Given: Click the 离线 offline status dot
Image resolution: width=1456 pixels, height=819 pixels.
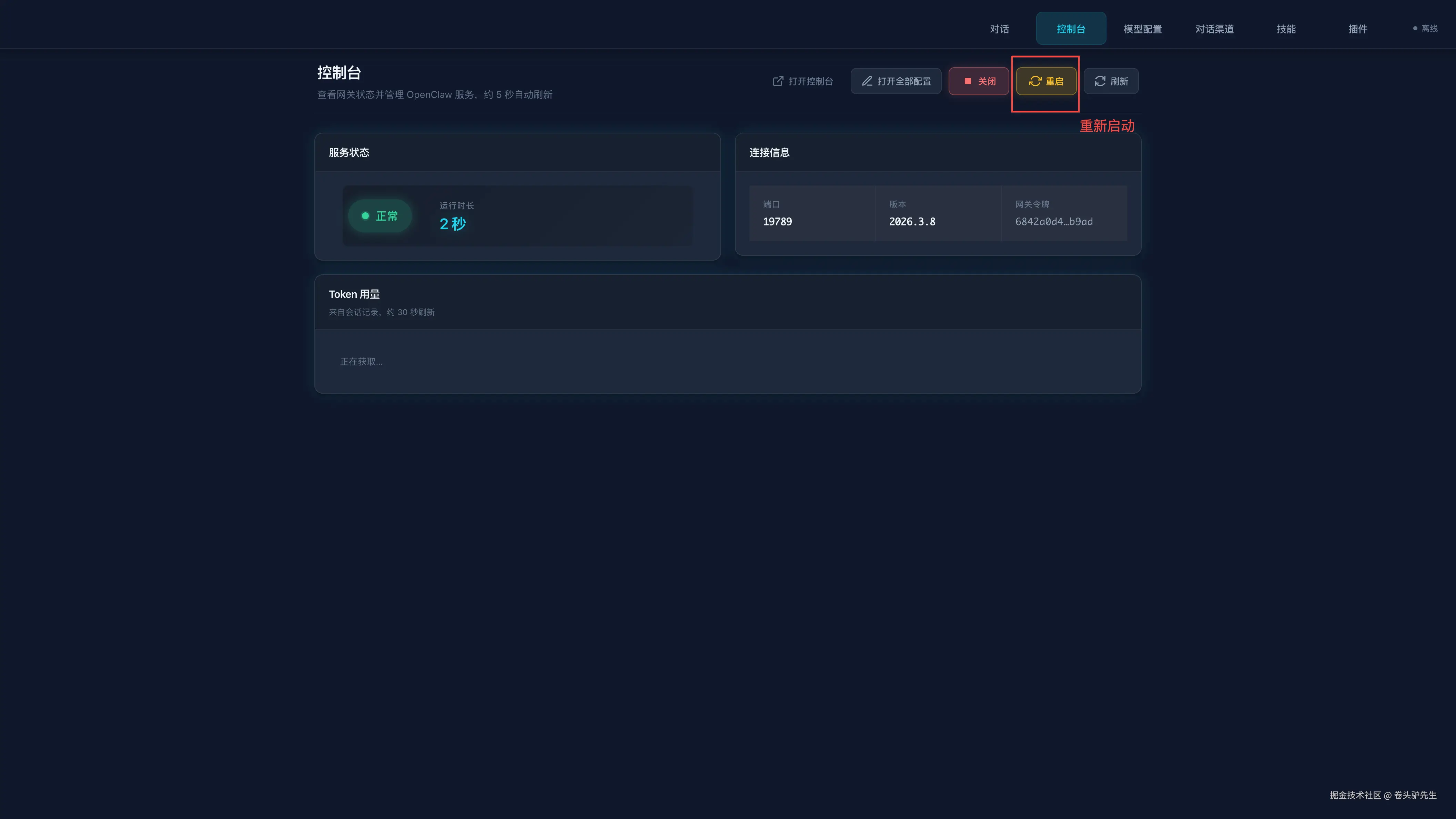Looking at the screenshot, I should (x=1415, y=29).
